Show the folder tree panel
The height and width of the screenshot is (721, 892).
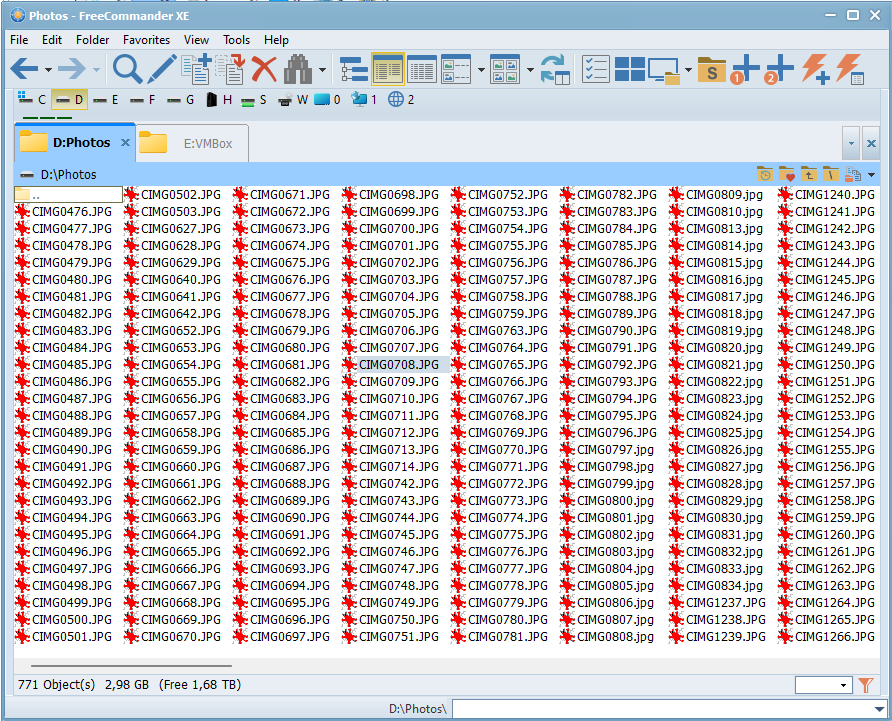coord(354,69)
